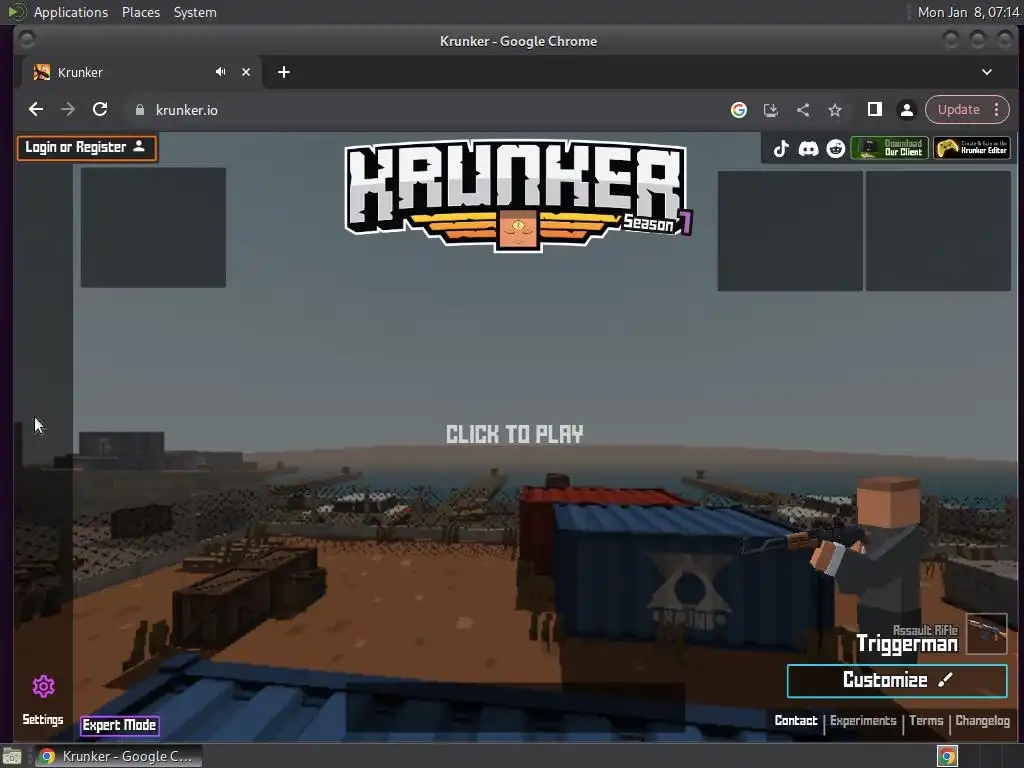Click the window menu button in the title bar
The width and height of the screenshot is (1024, 768).
click(27, 40)
